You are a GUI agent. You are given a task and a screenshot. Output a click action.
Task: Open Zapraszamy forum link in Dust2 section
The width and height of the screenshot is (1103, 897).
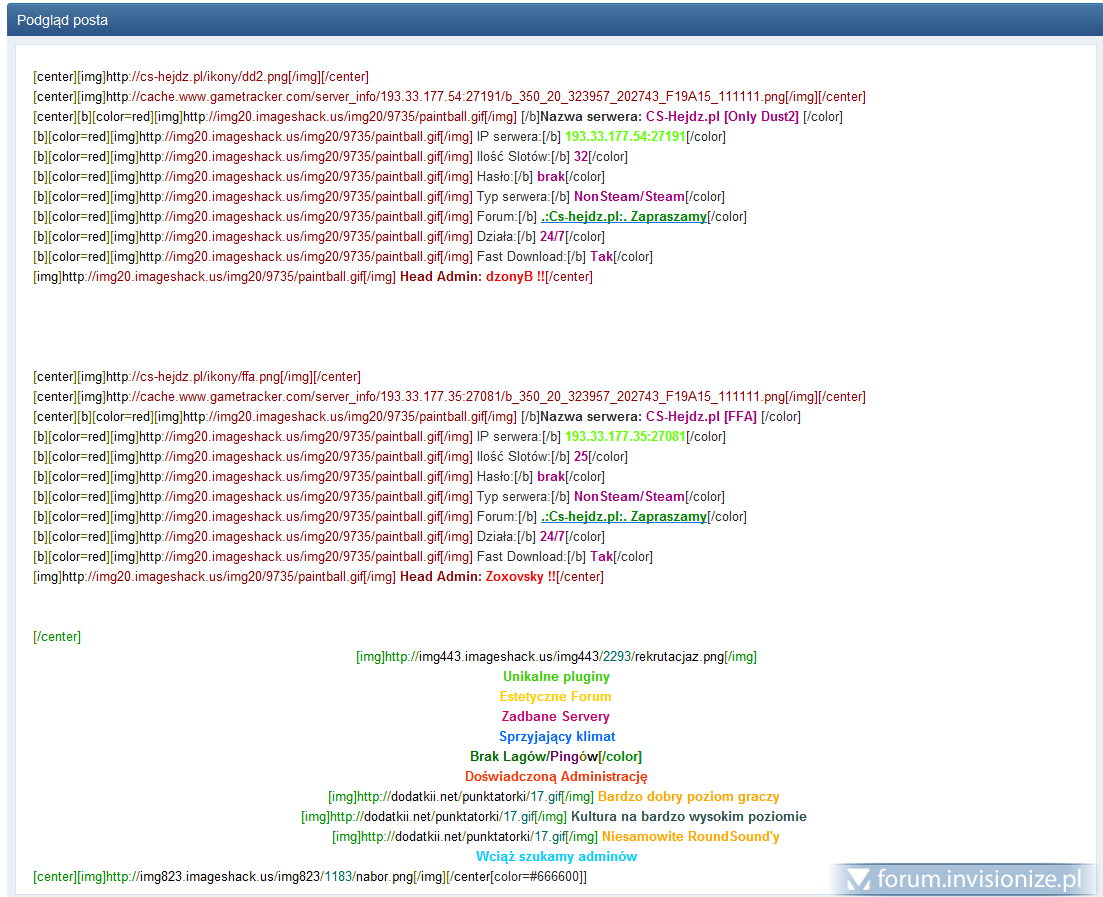pos(623,217)
